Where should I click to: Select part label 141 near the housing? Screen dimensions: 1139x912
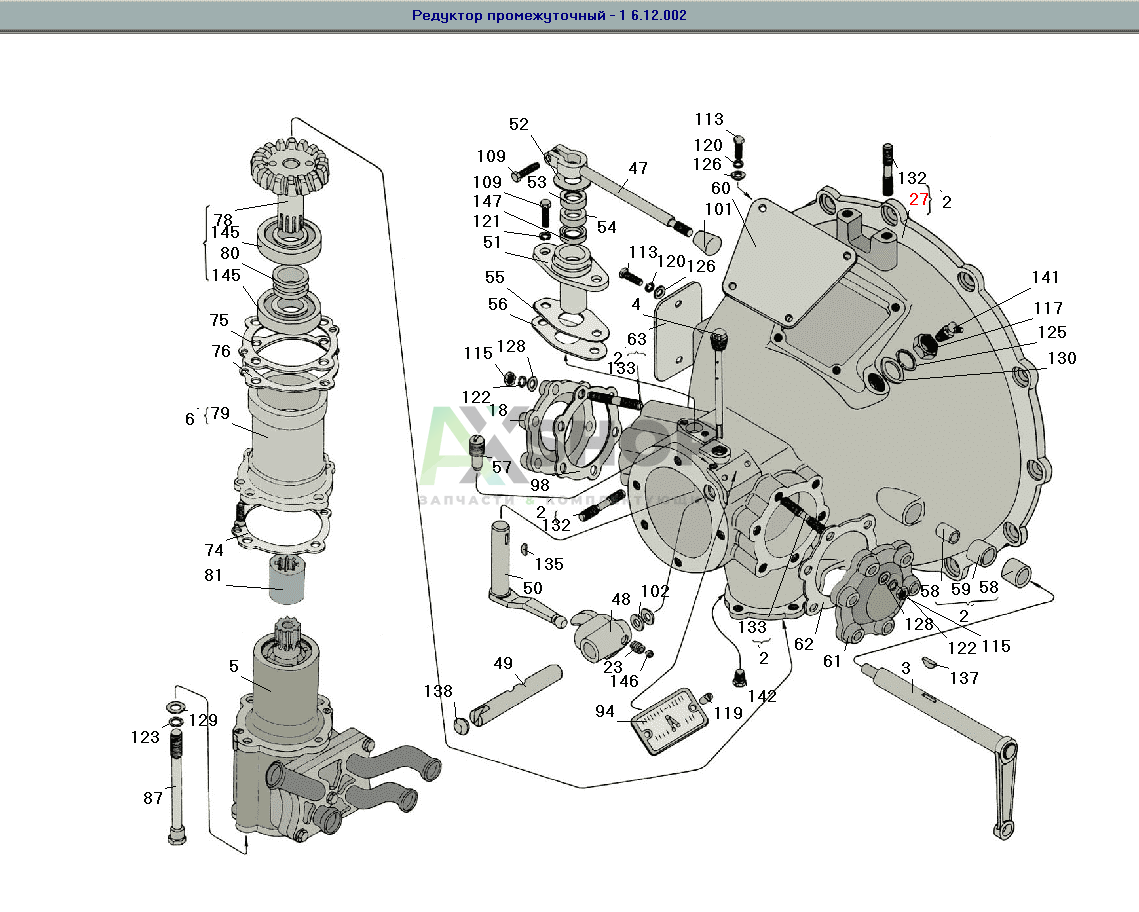click(1046, 277)
